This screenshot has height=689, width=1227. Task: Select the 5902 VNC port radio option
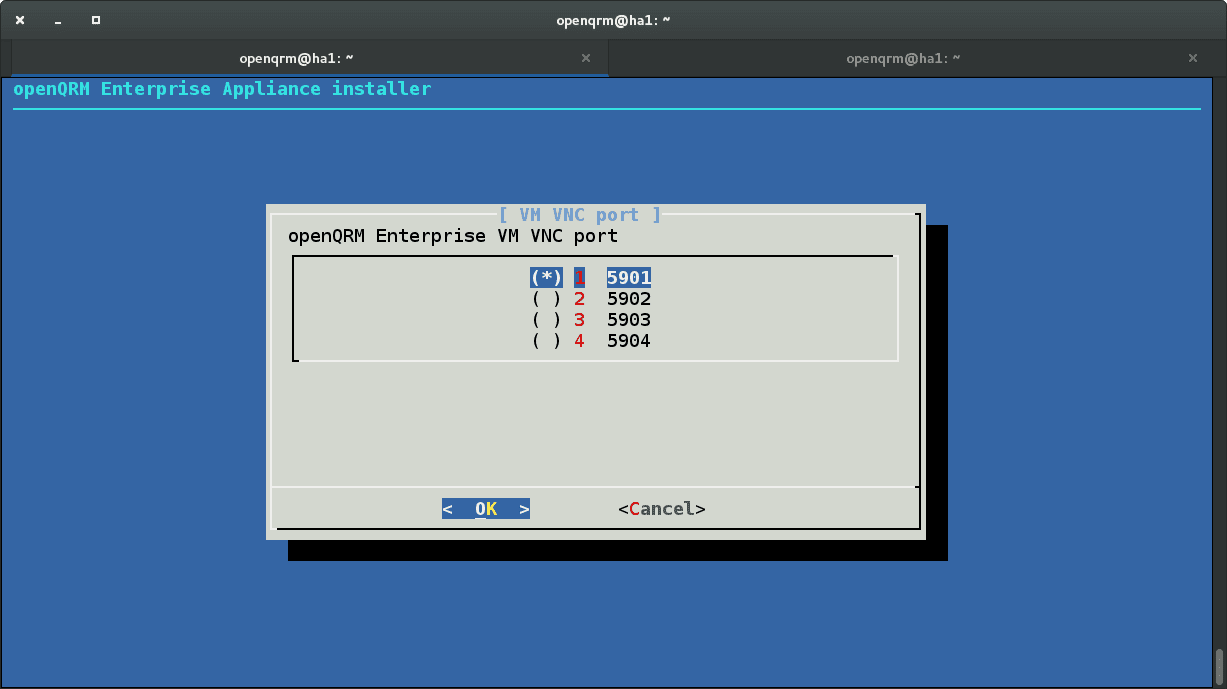546,299
